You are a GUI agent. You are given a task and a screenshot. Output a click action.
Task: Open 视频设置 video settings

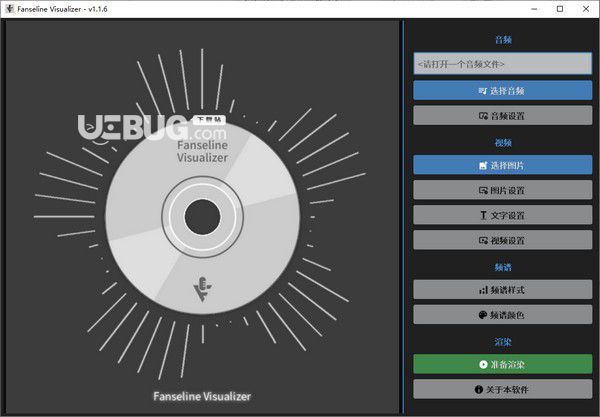502,240
